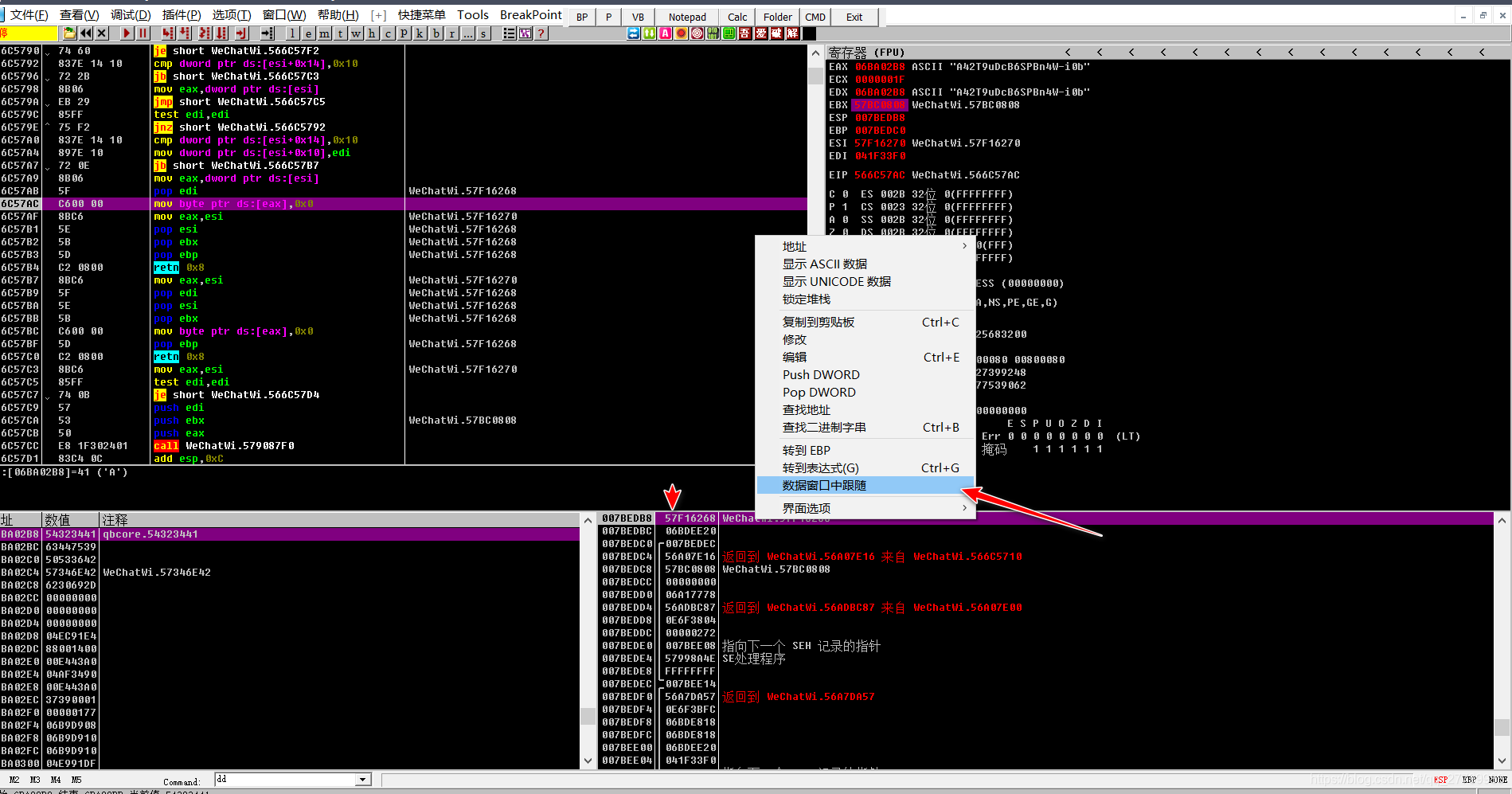1512x794 pixels.
Task: Open the Command box dropdown arrow
Action: [x=363, y=780]
